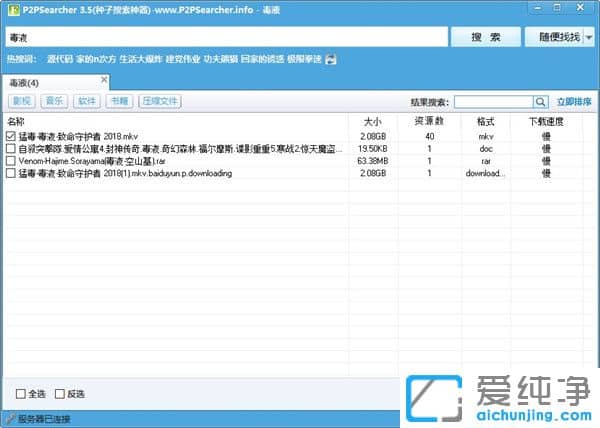The image size is (600, 428).
Task: Sort by the 大小 column header
Action: 373,122
